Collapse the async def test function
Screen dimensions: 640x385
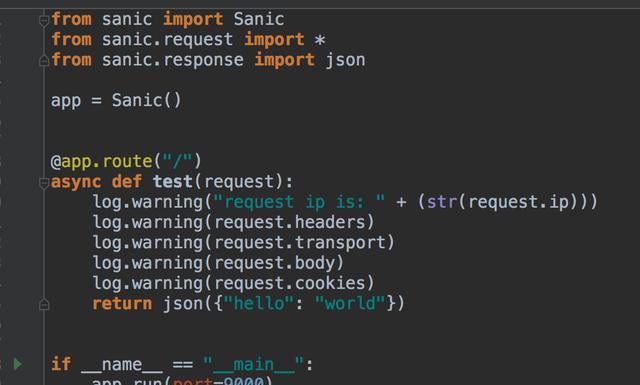coord(44,182)
